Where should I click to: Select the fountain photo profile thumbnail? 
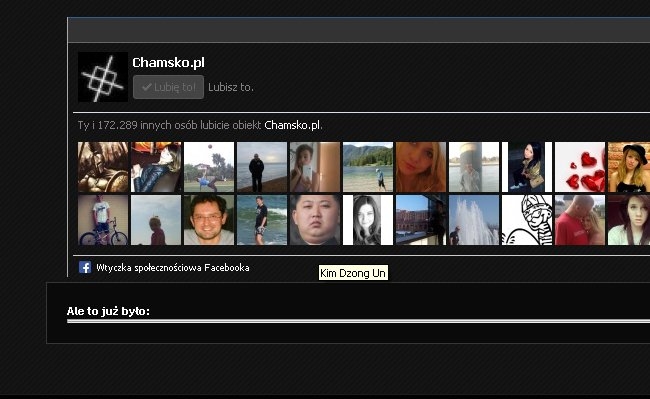pos(474,220)
